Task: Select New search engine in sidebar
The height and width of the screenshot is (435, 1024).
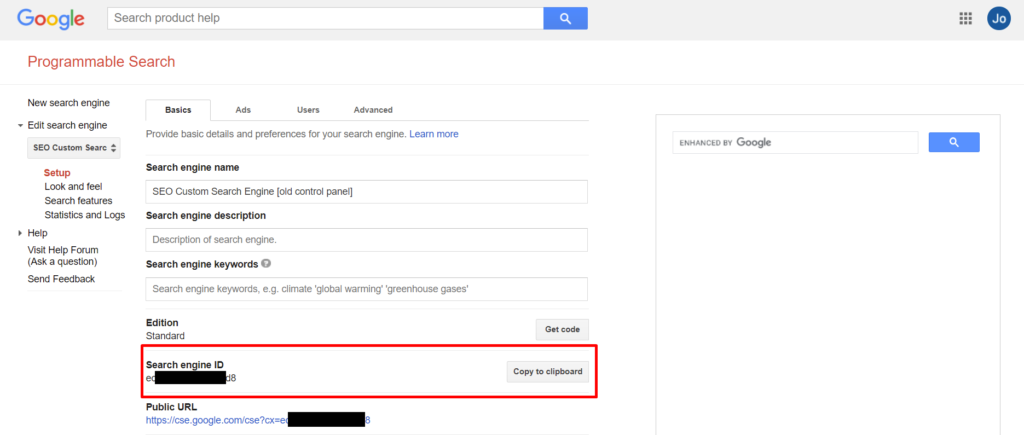Action: click(69, 103)
